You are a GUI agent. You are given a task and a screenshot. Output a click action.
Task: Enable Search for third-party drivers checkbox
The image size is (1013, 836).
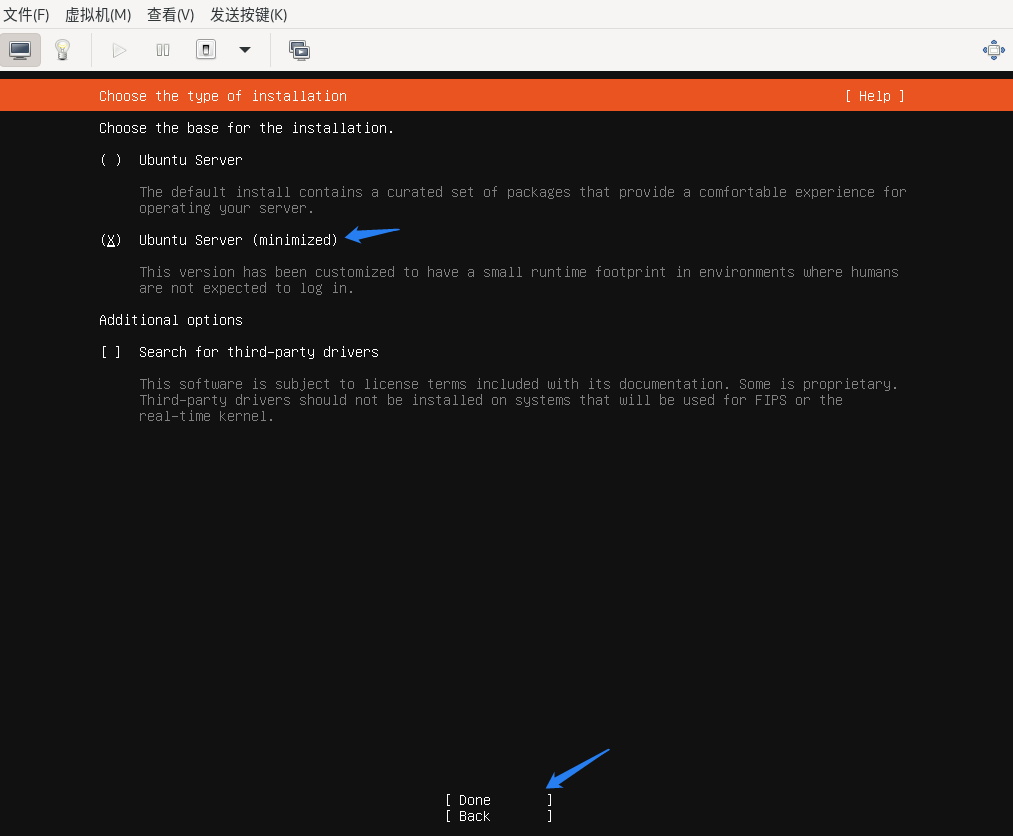click(x=111, y=352)
